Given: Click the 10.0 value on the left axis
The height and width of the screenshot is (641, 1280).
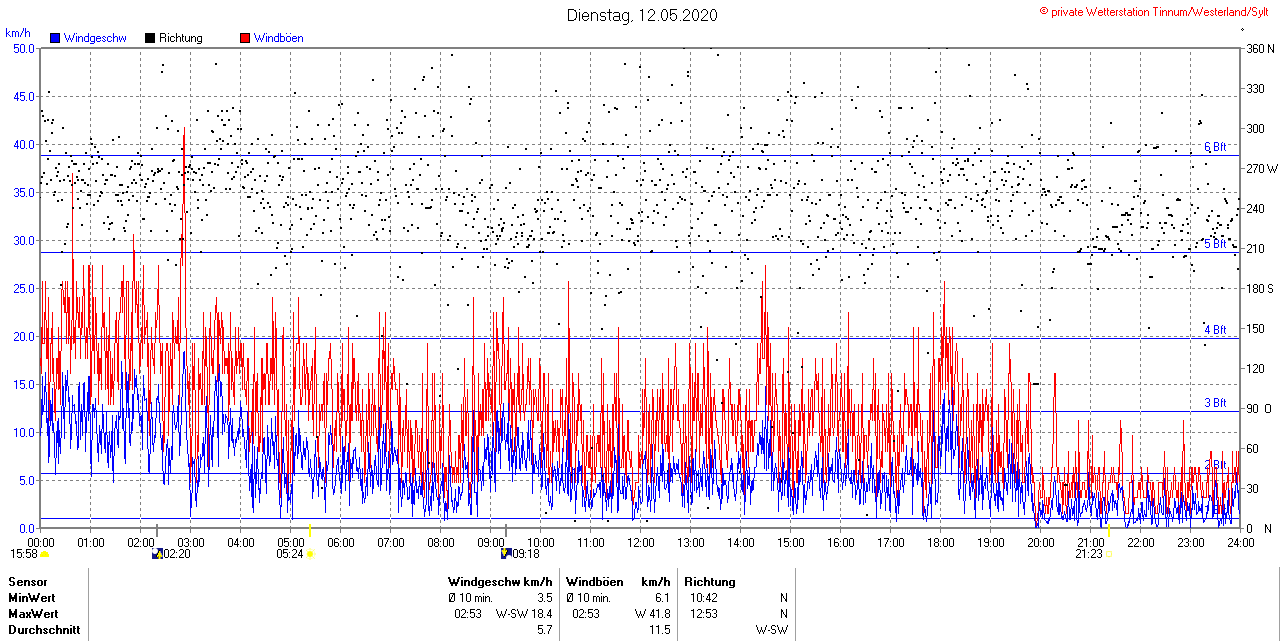Looking at the screenshot, I should pos(24,432).
